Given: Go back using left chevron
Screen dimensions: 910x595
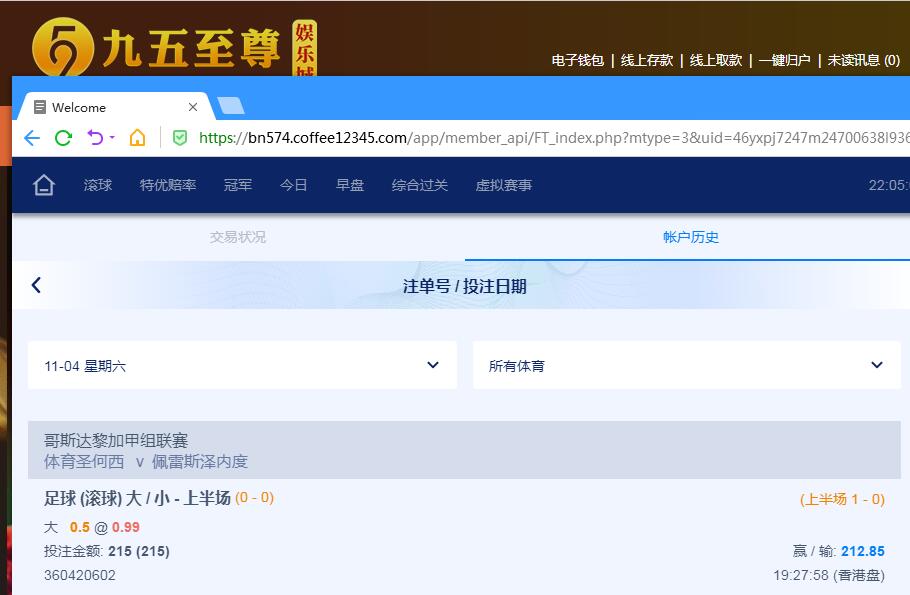Looking at the screenshot, I should [36, 285].
